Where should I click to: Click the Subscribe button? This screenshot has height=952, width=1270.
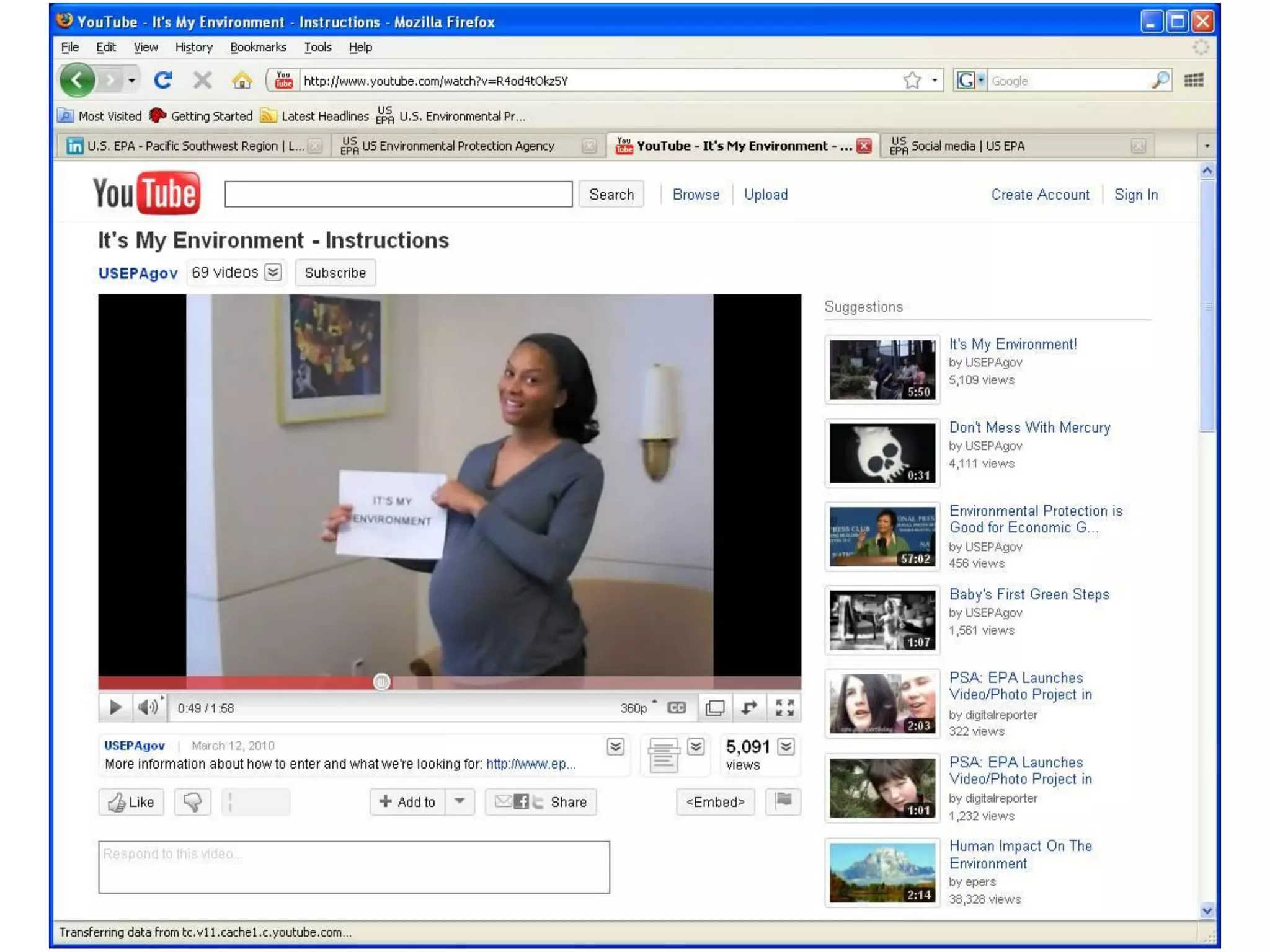coord(335,273)
